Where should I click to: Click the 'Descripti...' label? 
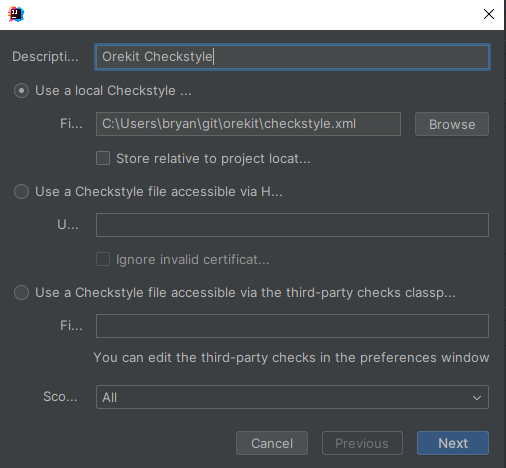[x=45, y=57]
